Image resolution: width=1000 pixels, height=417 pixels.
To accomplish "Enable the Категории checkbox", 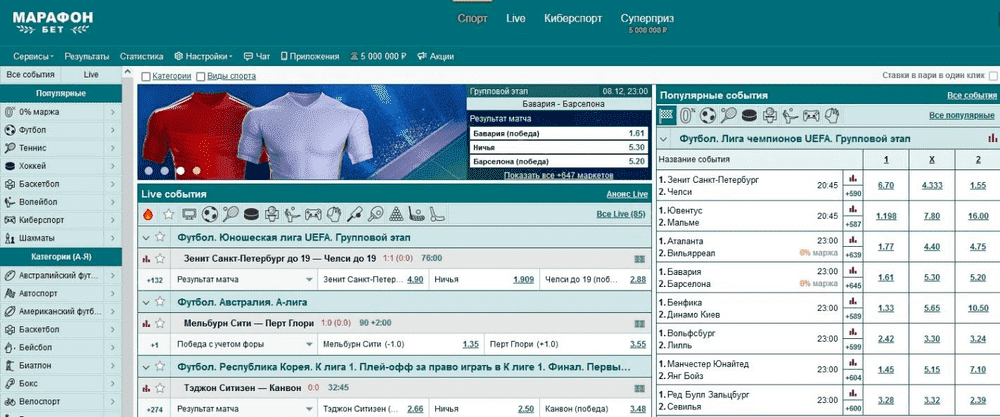I will (147, 77).
